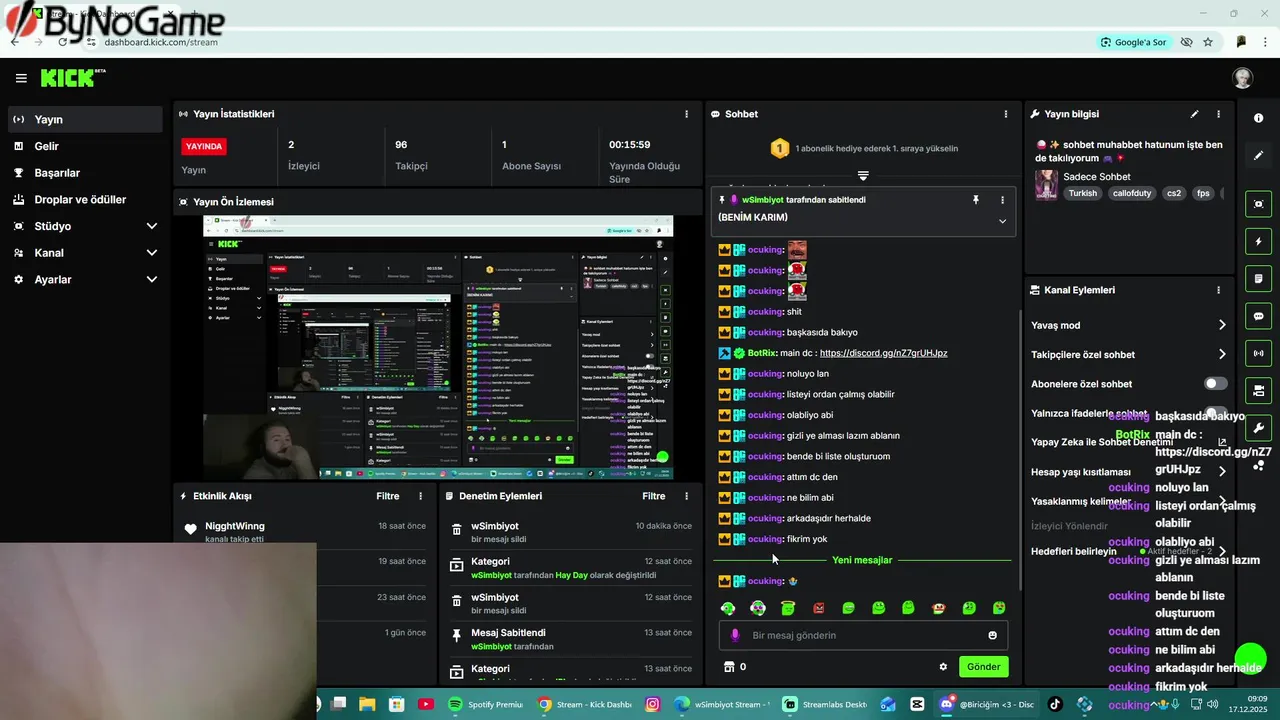The image size is (1280, 720).
Task: Toggle the chat bubble panel icon in the right sidebar
Action: click(1258, 316)
